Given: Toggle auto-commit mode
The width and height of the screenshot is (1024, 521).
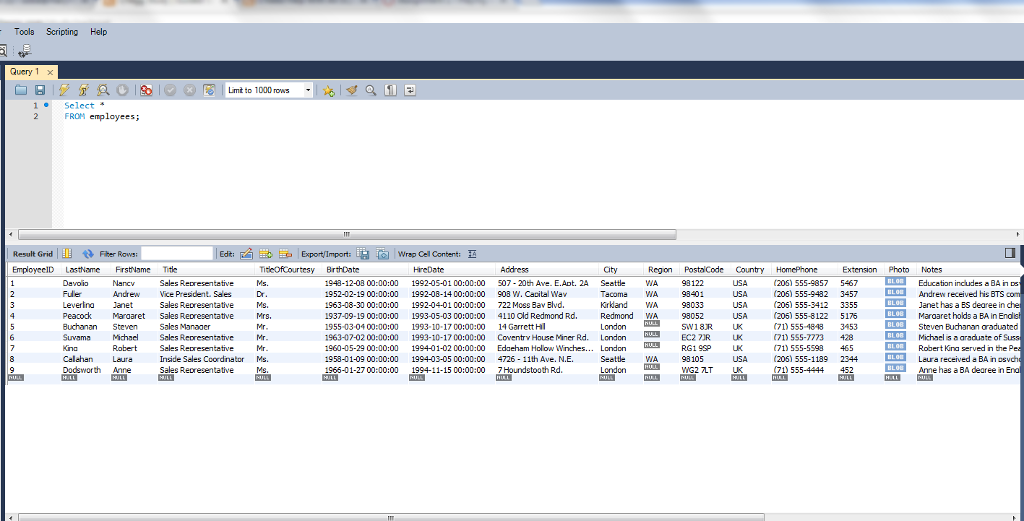Looking at the screenshot, I should (209, 90).
